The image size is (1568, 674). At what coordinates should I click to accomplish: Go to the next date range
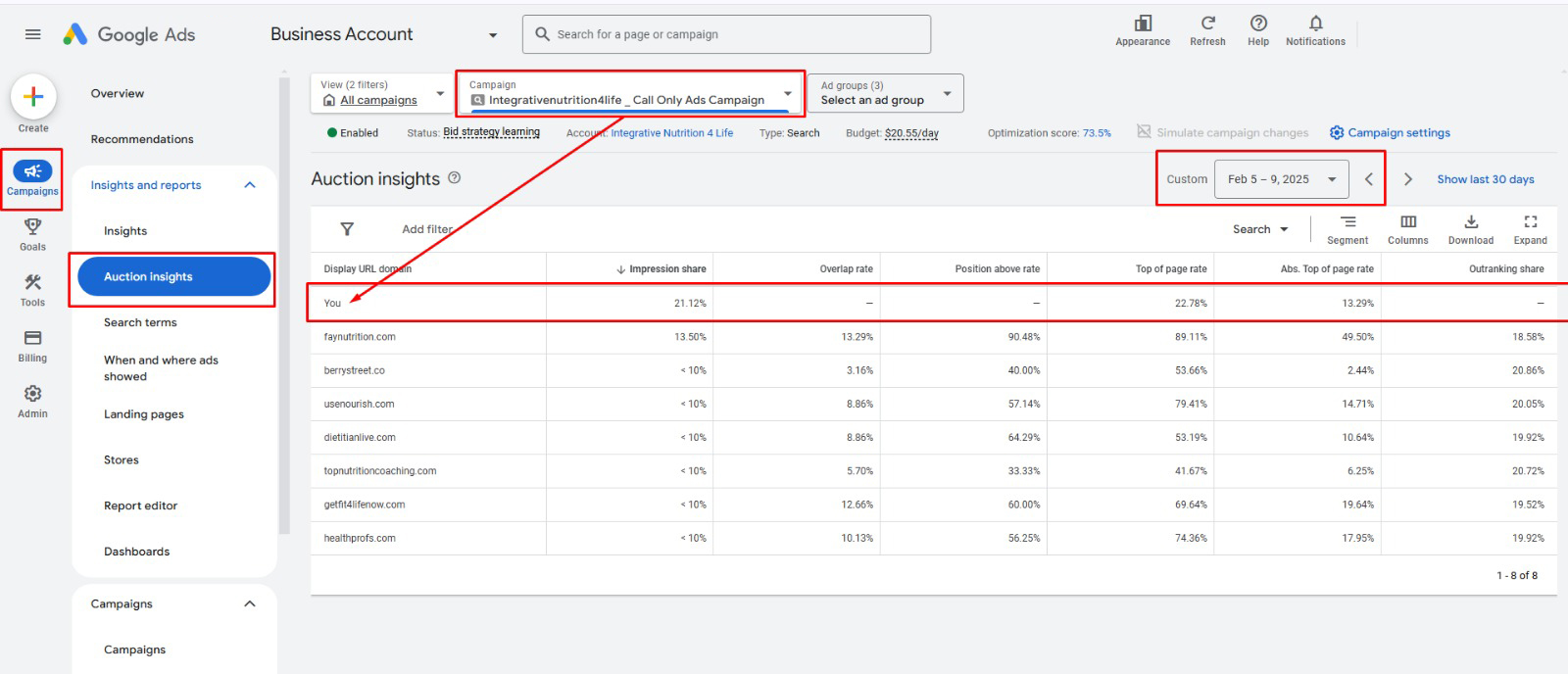point(1408,179)
